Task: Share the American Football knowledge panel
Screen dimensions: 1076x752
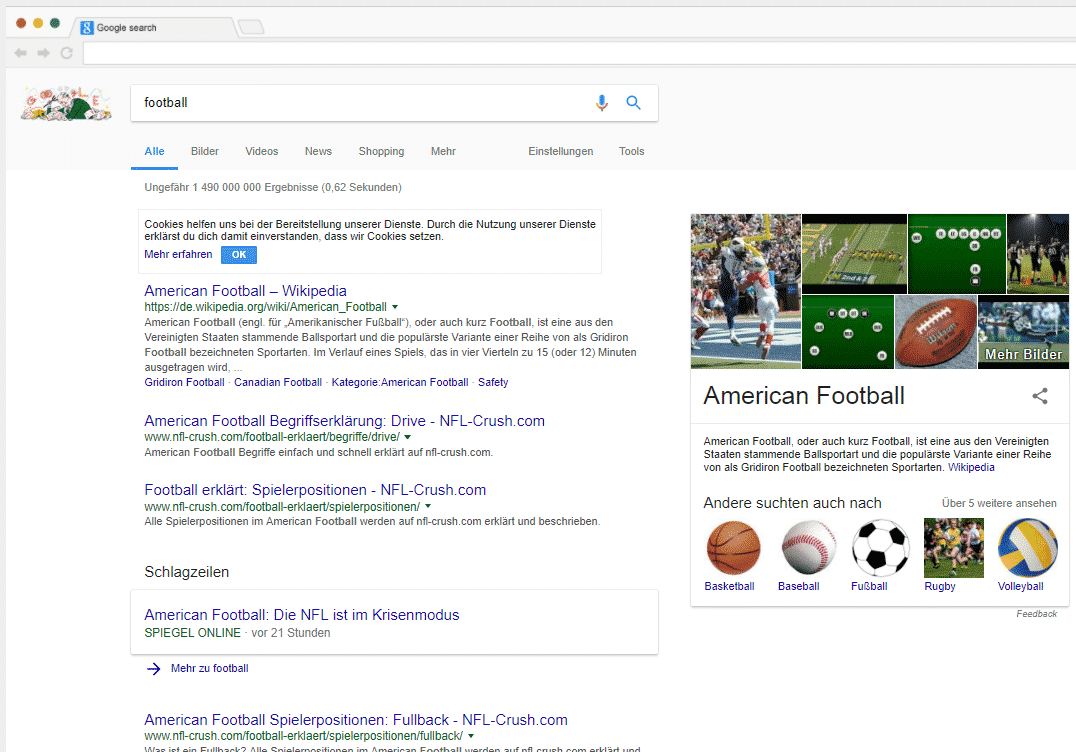Action: [x=1040, y=396]
